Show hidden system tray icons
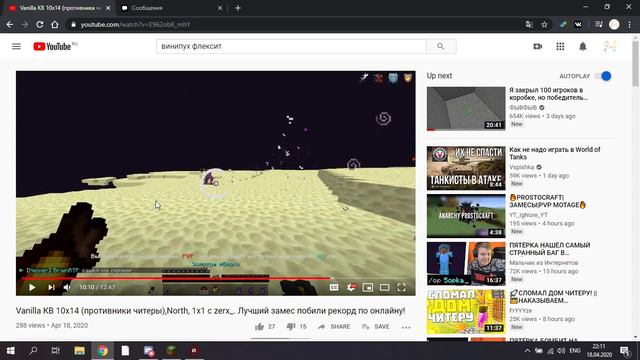Image resolution: width=640 pixels, height=360 pixels. click(x=527, y=351)
